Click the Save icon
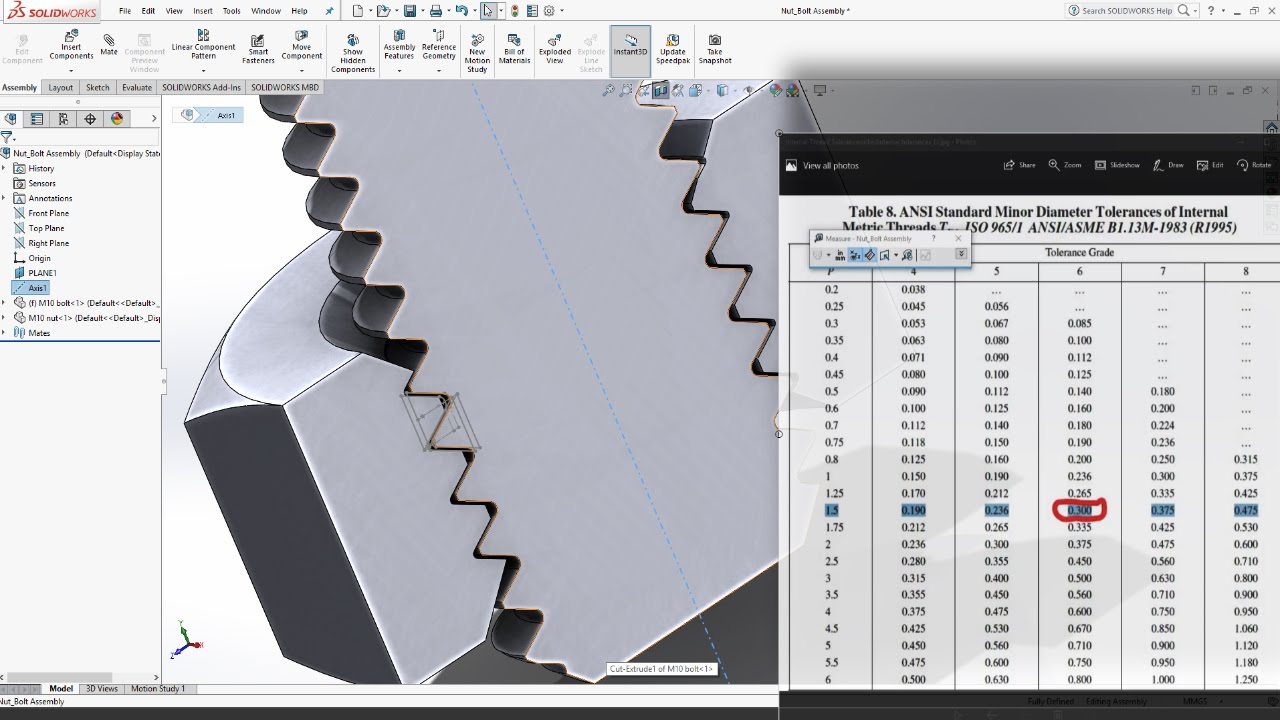The height and width of the screenshot is (720, 1280). 409,10
